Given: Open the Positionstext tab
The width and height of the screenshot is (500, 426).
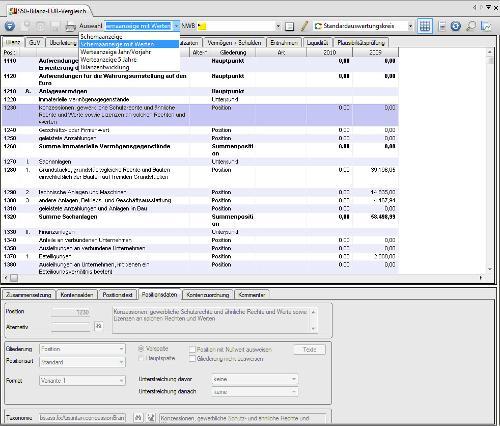Looking at the screenshot, I should click(x=118, y=295).
